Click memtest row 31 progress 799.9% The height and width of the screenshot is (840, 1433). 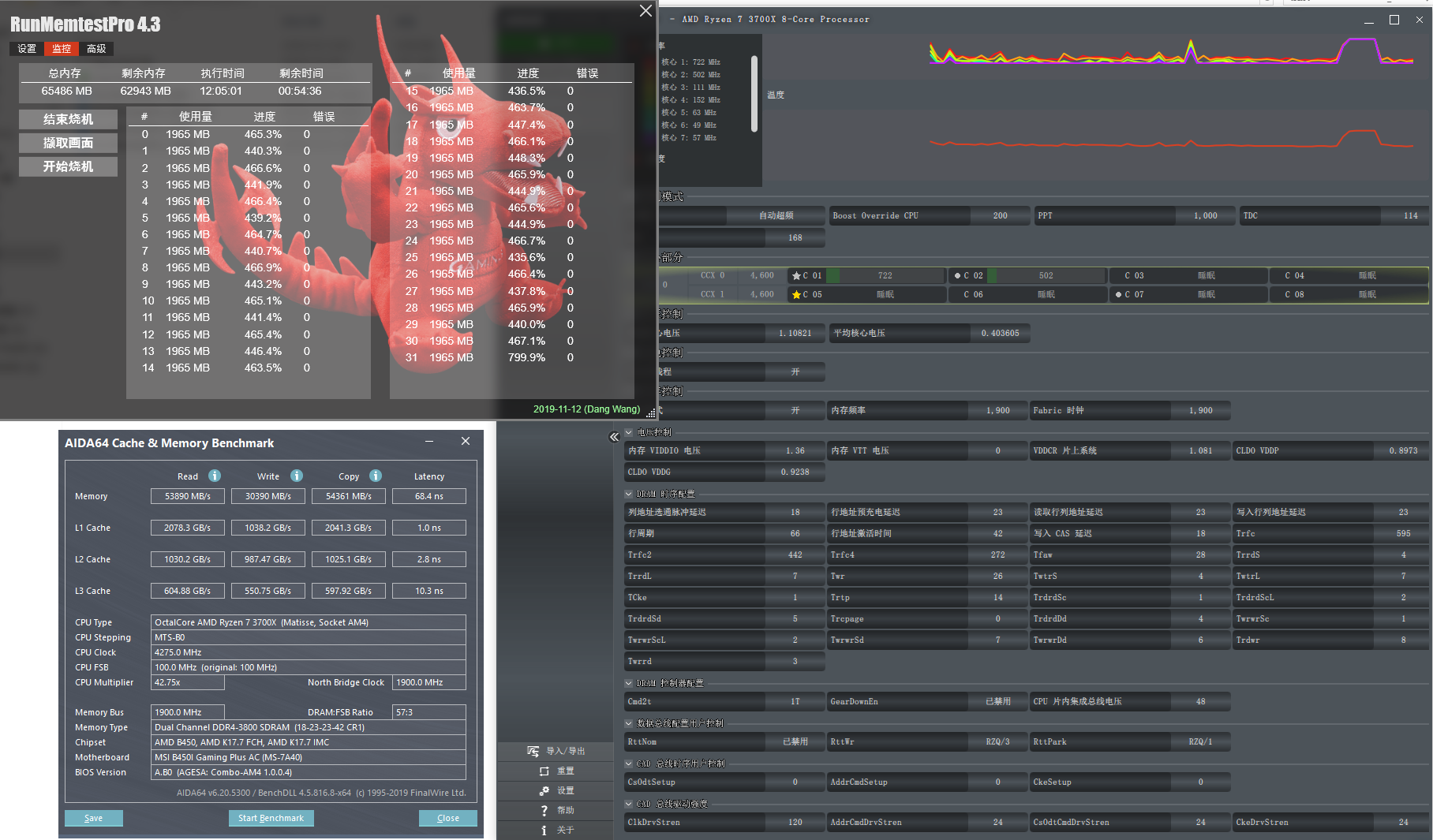coord(526,358)
